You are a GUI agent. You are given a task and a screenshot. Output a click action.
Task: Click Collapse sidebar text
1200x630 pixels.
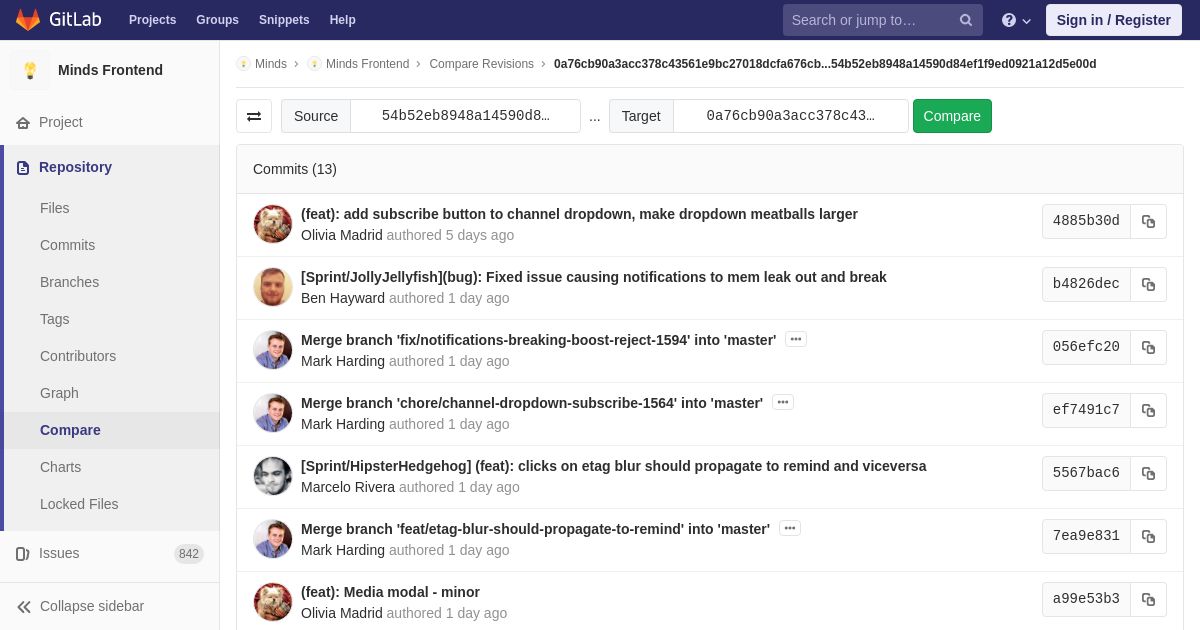(92, 606)
